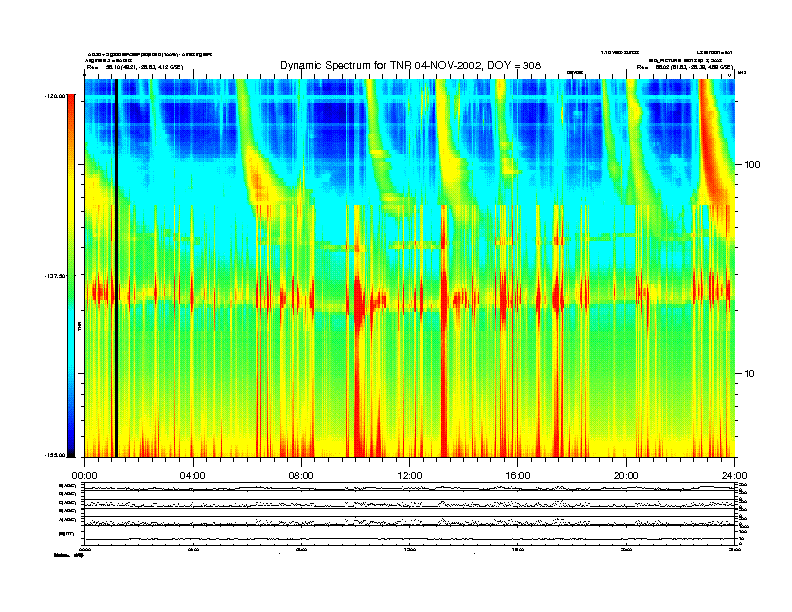Click the 12:00 time axis label

[x=410, y=476]
